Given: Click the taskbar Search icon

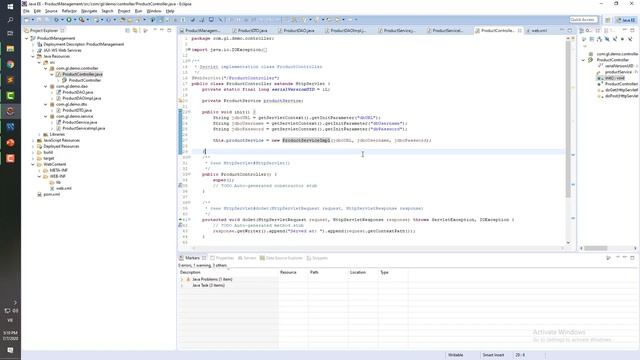Looking at the screenshot, I should [10, 20].
